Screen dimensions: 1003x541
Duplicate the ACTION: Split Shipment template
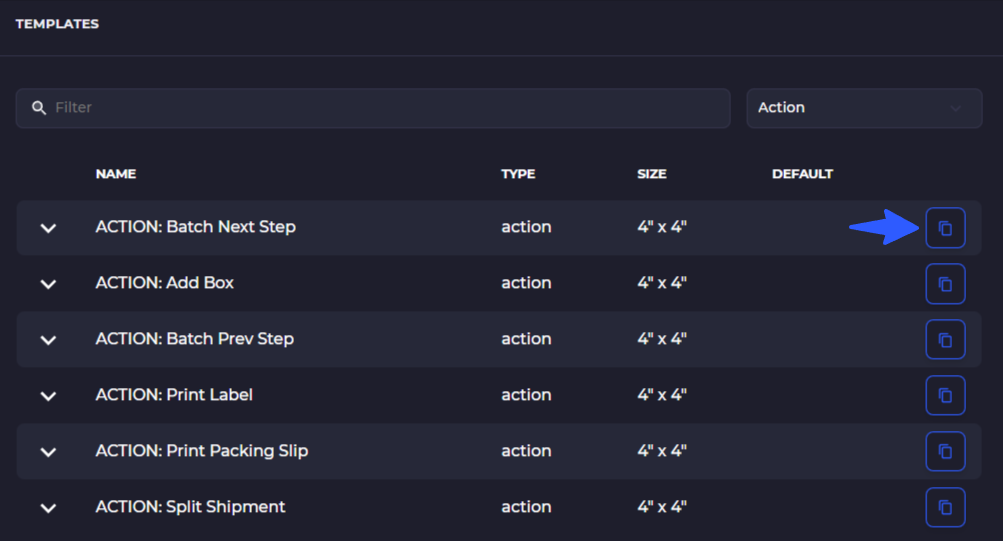(x=945, y=508)
